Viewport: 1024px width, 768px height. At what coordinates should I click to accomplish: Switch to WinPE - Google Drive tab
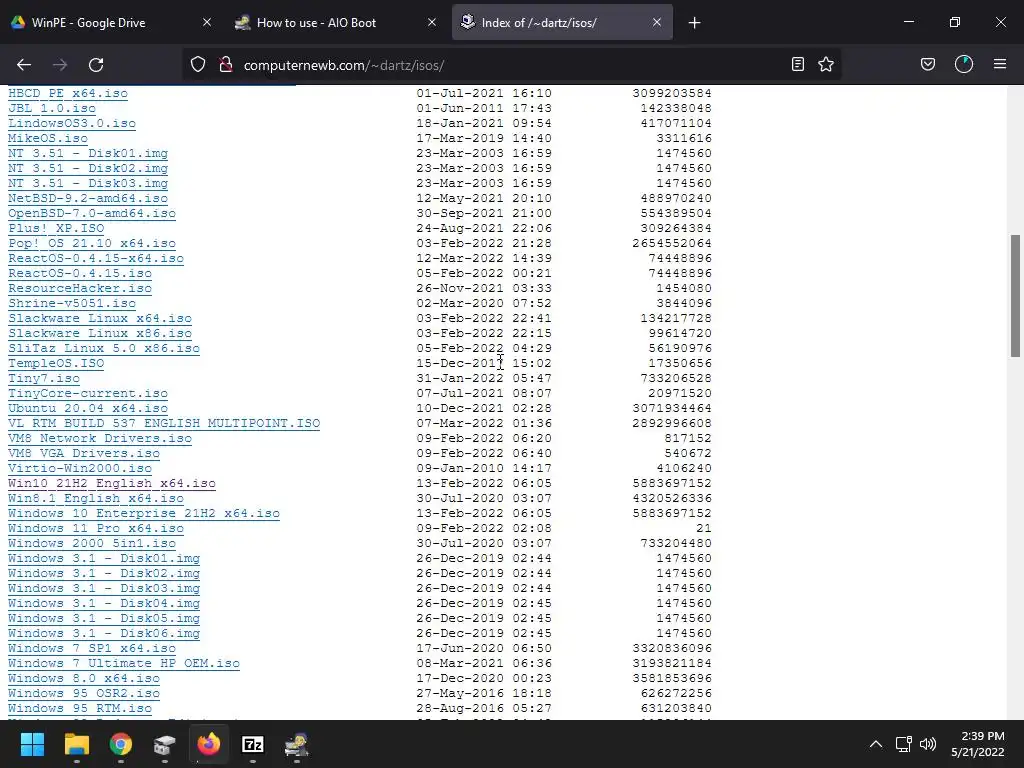coord(111,22)
